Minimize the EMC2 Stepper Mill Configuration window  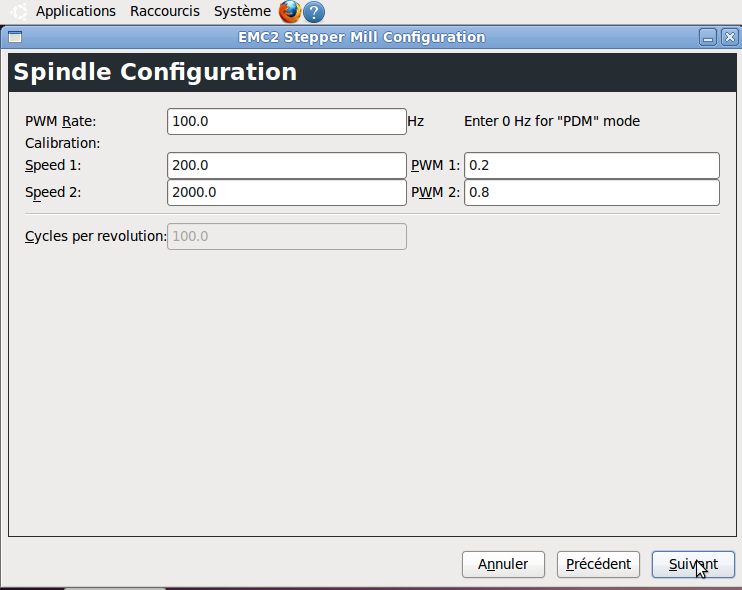pos(708,37)
